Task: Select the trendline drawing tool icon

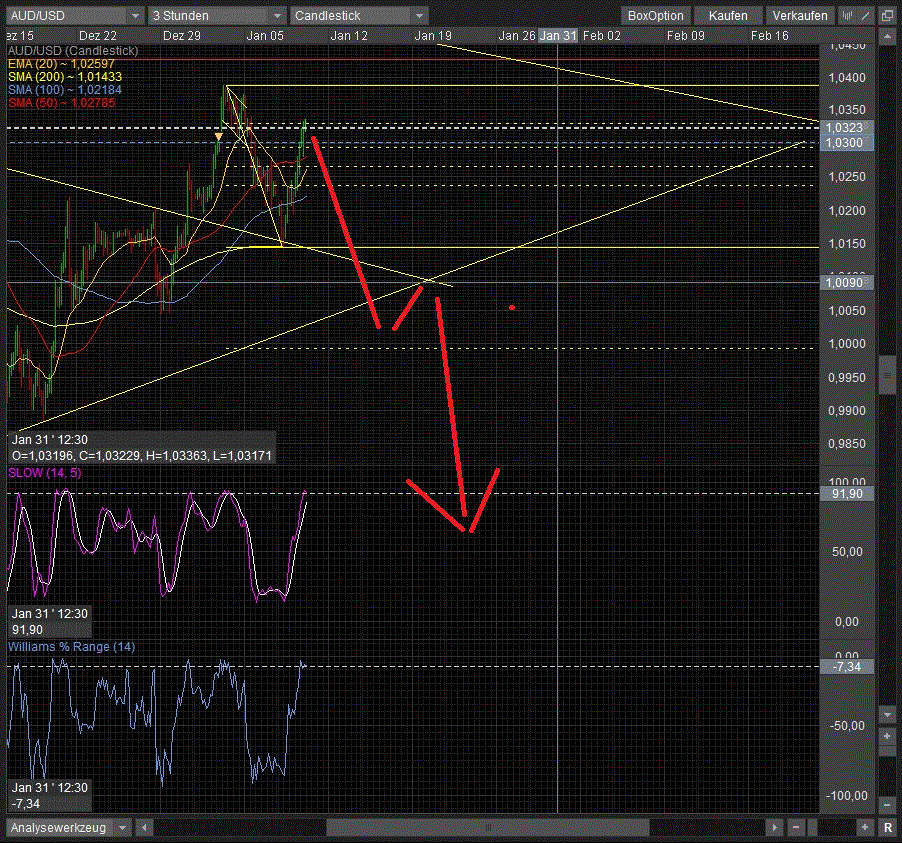Action: 863,15
